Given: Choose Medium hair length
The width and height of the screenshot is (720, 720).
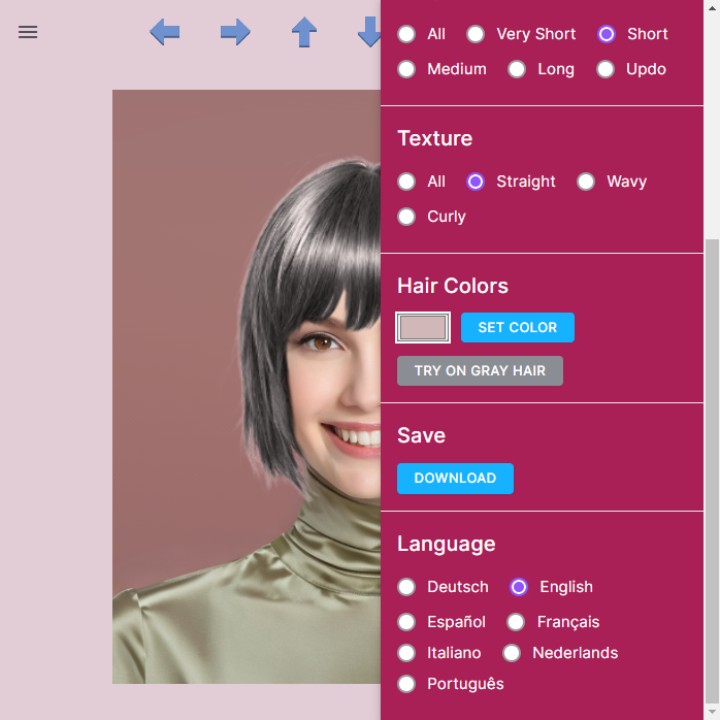Looking at the screenshot, I should (x=407, y=69).
